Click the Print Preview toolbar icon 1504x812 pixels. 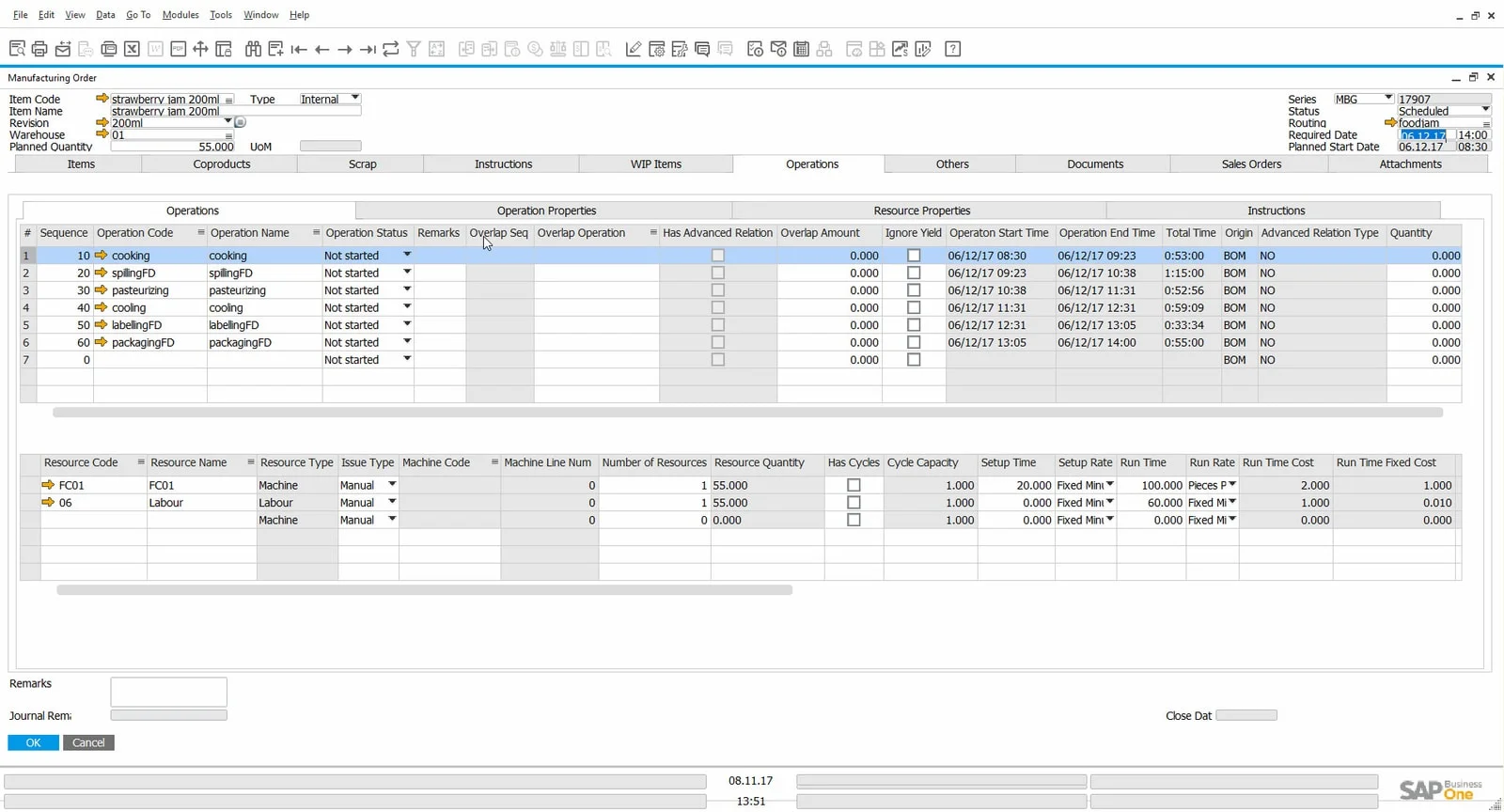pos(17,49)
